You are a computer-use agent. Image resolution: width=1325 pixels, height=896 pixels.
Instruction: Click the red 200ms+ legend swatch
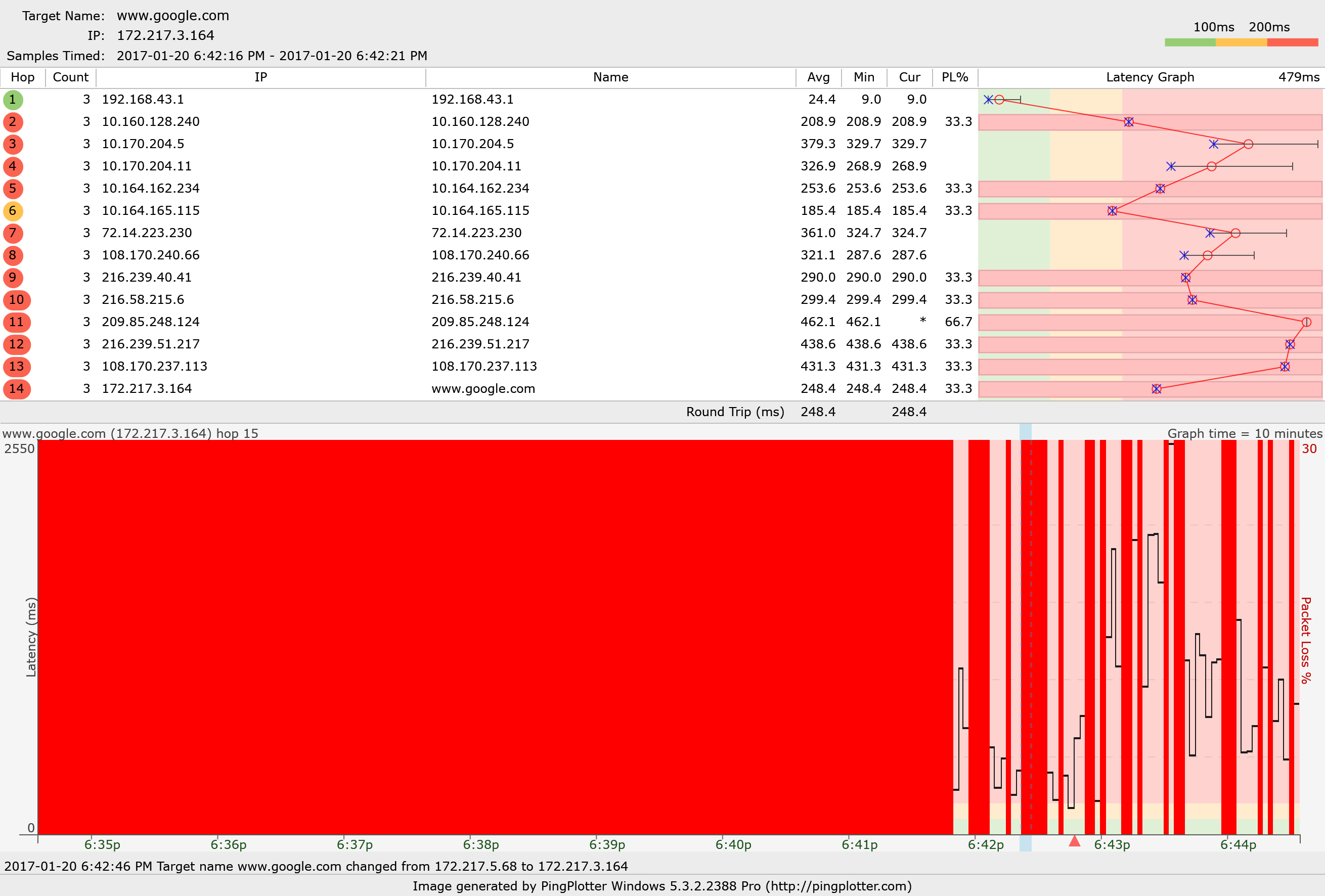(x=1292, y=42)
